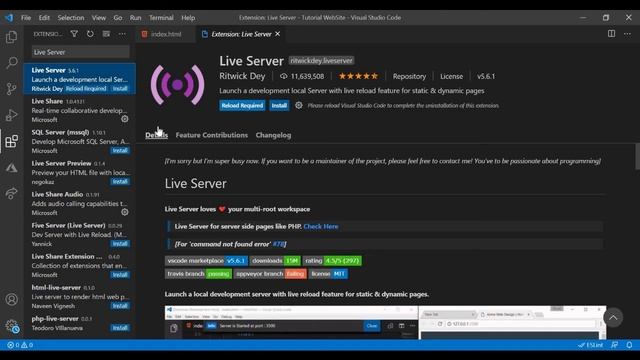Click the extensions search field
640x360 pixels.
(80, 52)
